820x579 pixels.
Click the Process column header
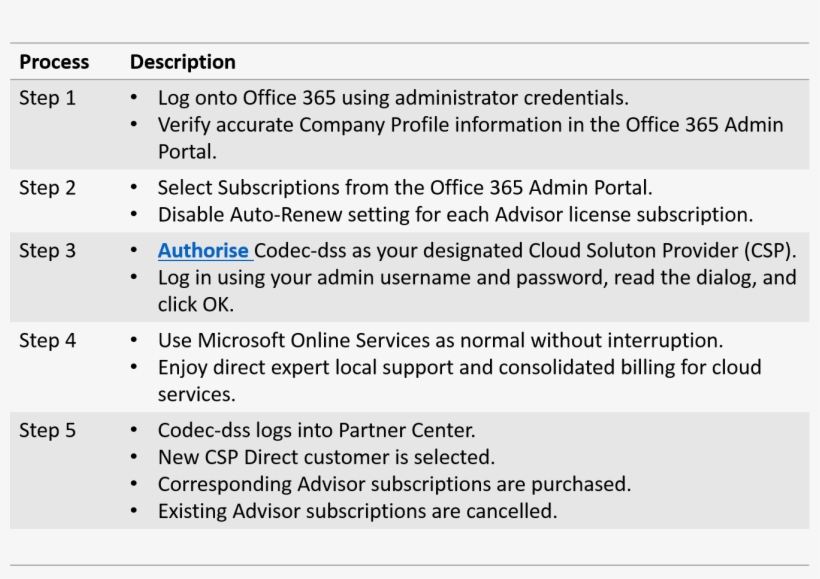(54, 62)
